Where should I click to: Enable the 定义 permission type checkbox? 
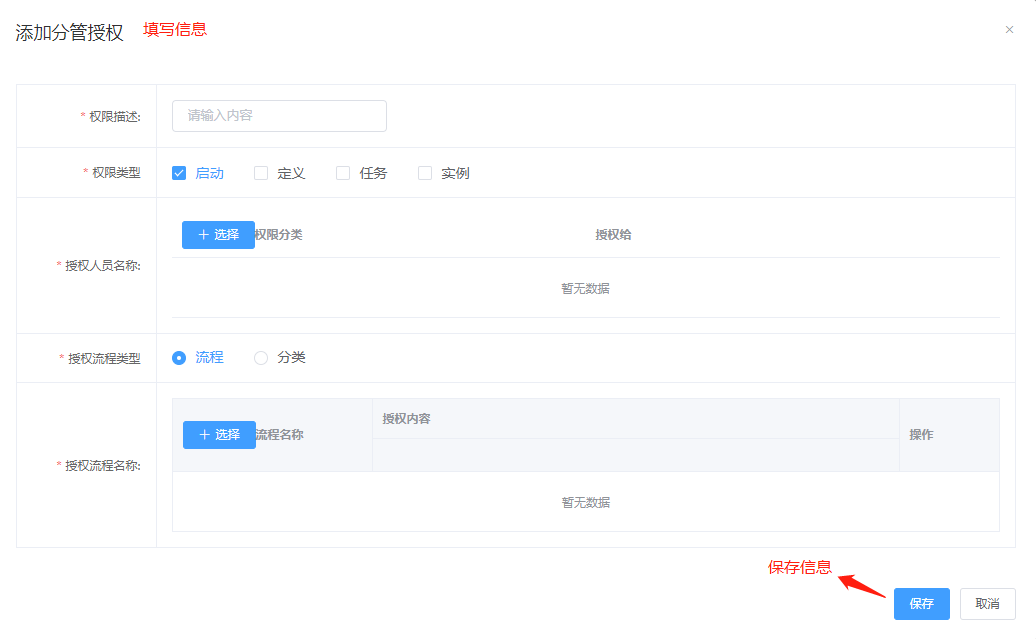click(261, 173)
